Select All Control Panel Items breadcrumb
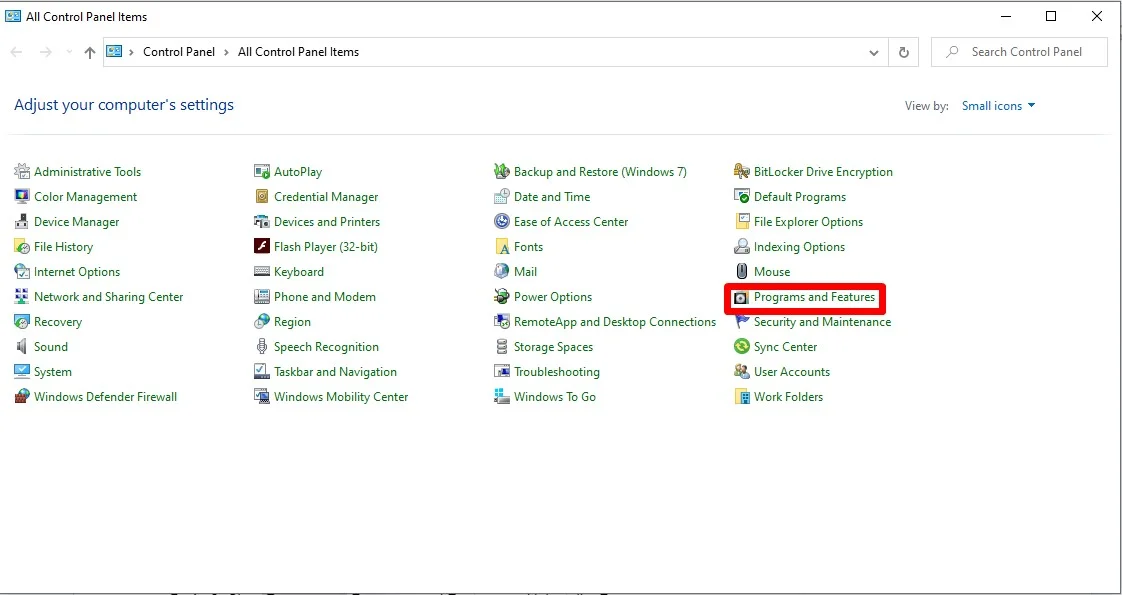 coord(298,52)
